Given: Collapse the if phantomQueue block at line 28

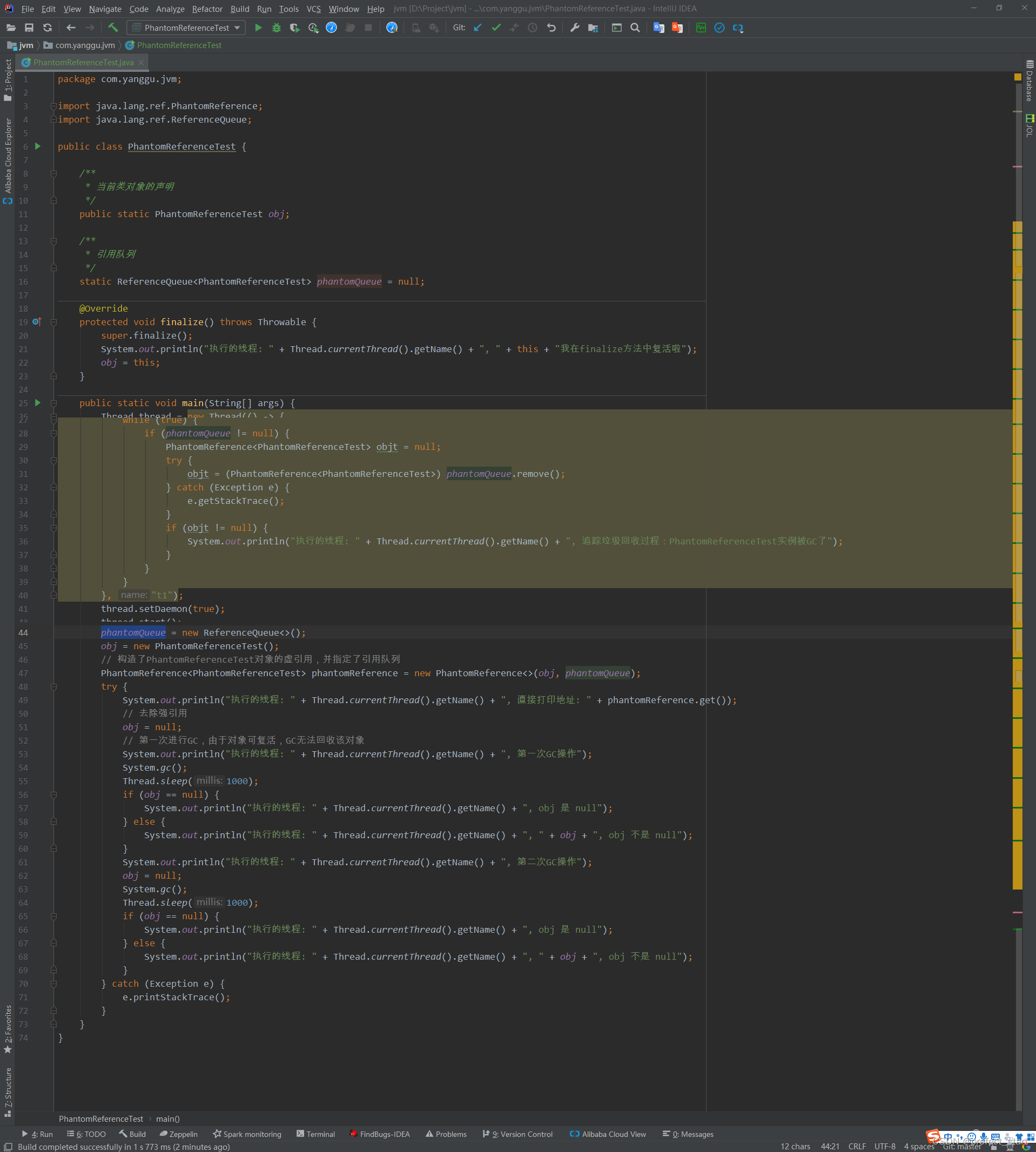Looking at the screenshot, I should (53, 434).
